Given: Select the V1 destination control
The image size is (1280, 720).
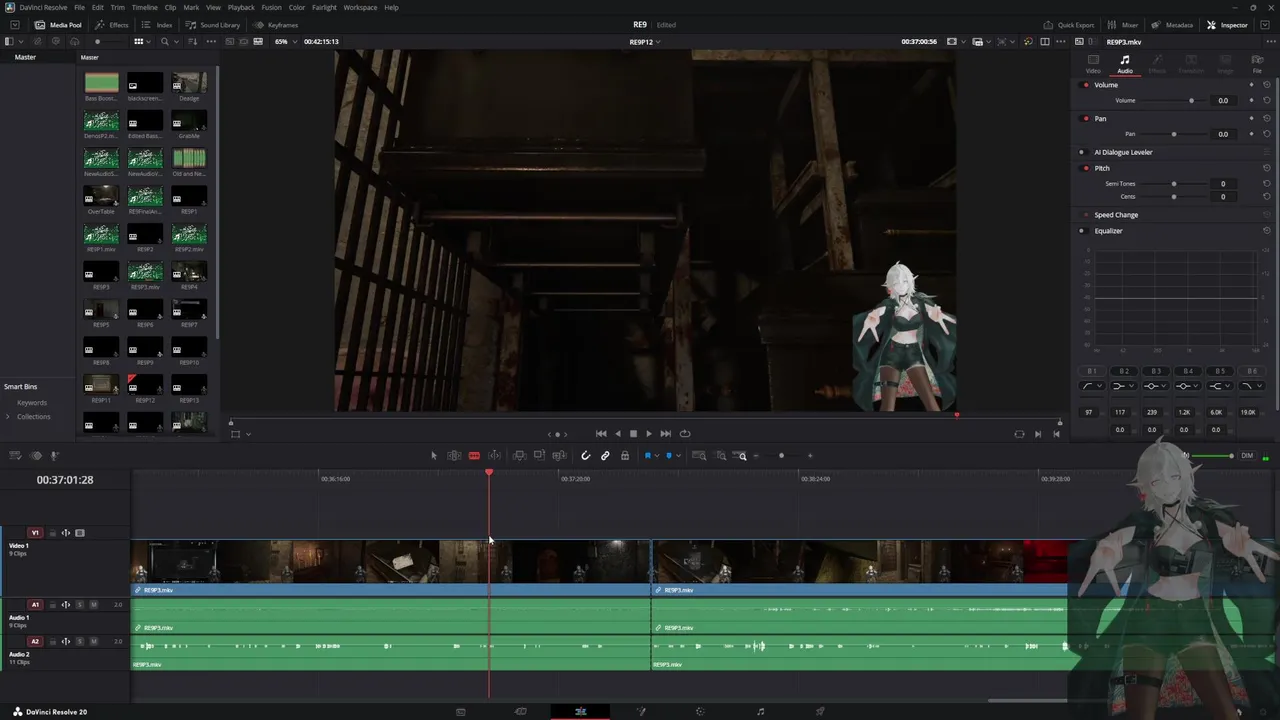Looking at the screenshot, I should (35, 533).
